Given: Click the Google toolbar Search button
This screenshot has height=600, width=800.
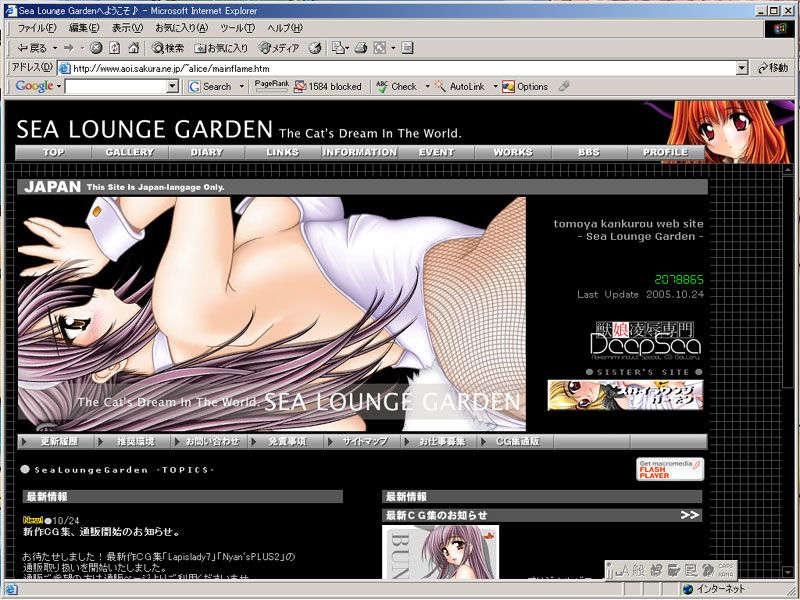Looking at the screenshot, I should [210, 87].
